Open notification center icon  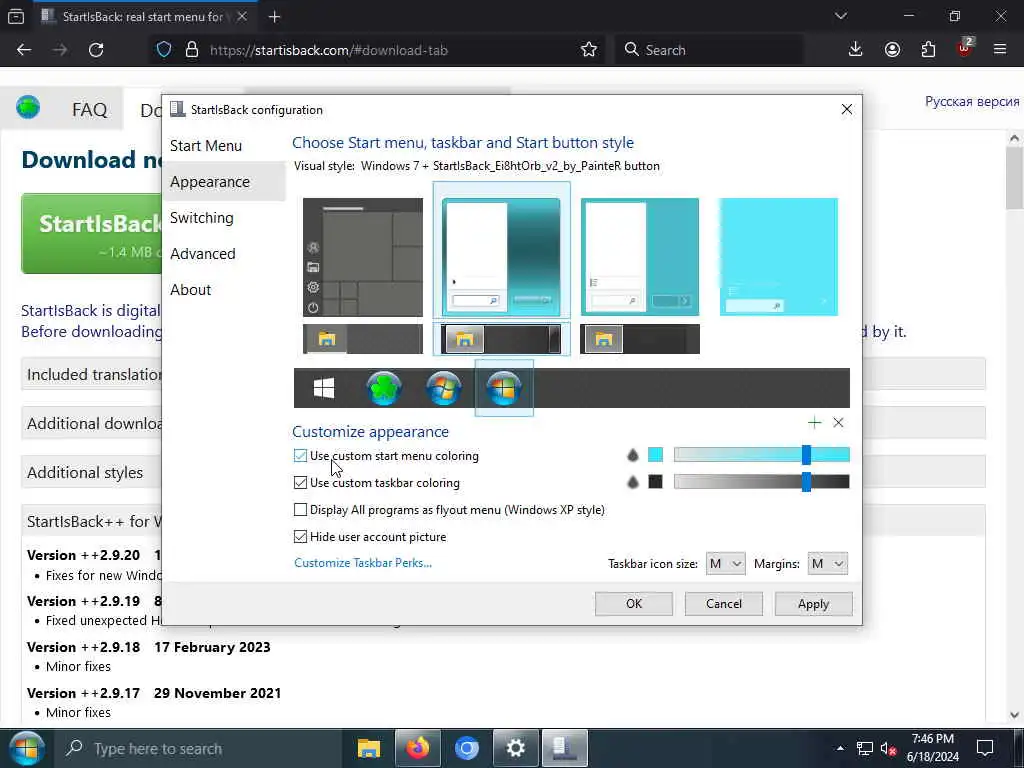[985, 748]
